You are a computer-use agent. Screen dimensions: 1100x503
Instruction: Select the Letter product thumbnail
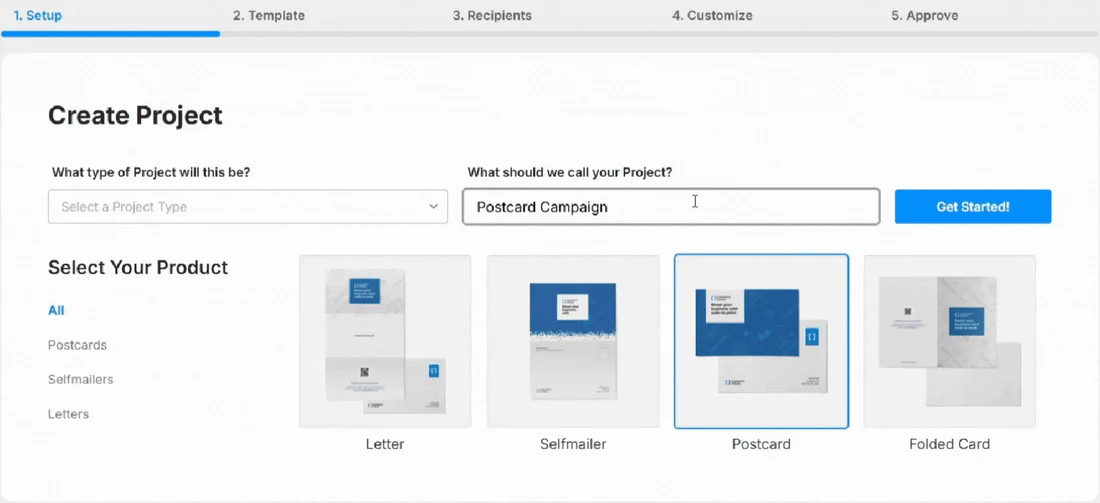coord(385,342)
